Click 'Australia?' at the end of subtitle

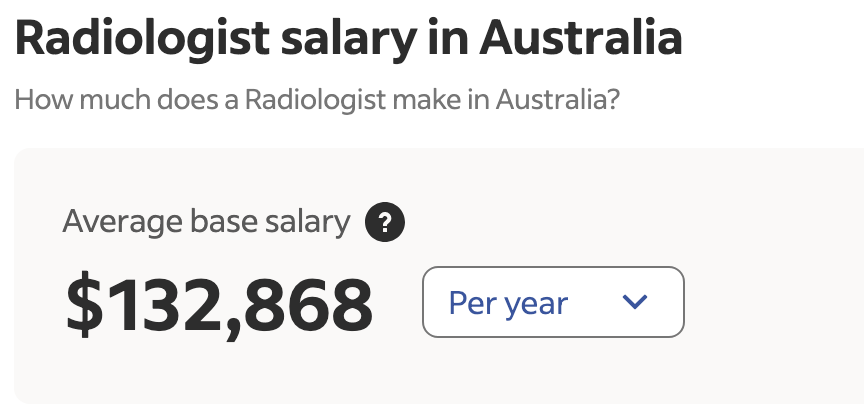[558, 100]
